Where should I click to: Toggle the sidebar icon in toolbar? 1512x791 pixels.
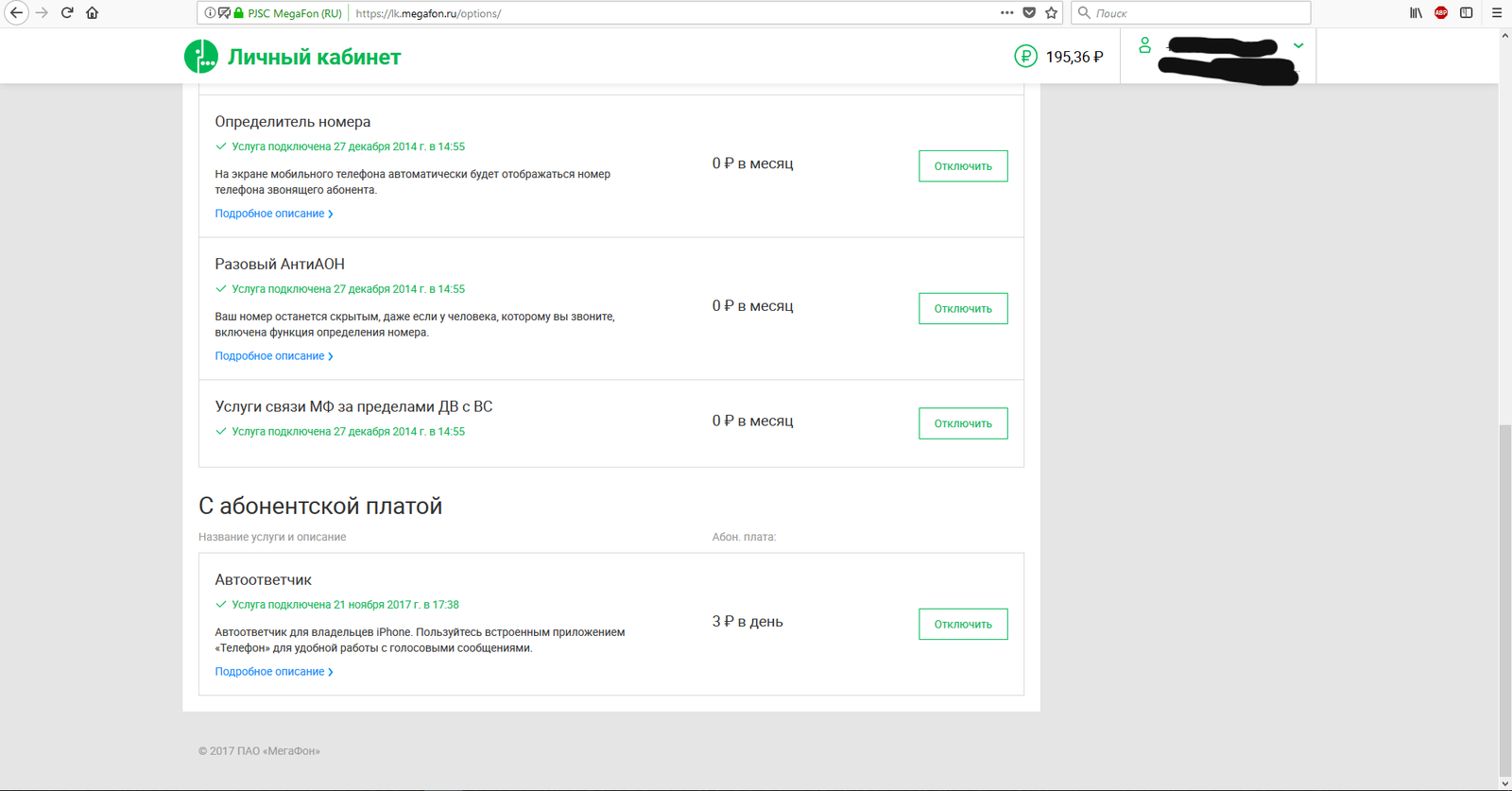point(1467,13)
